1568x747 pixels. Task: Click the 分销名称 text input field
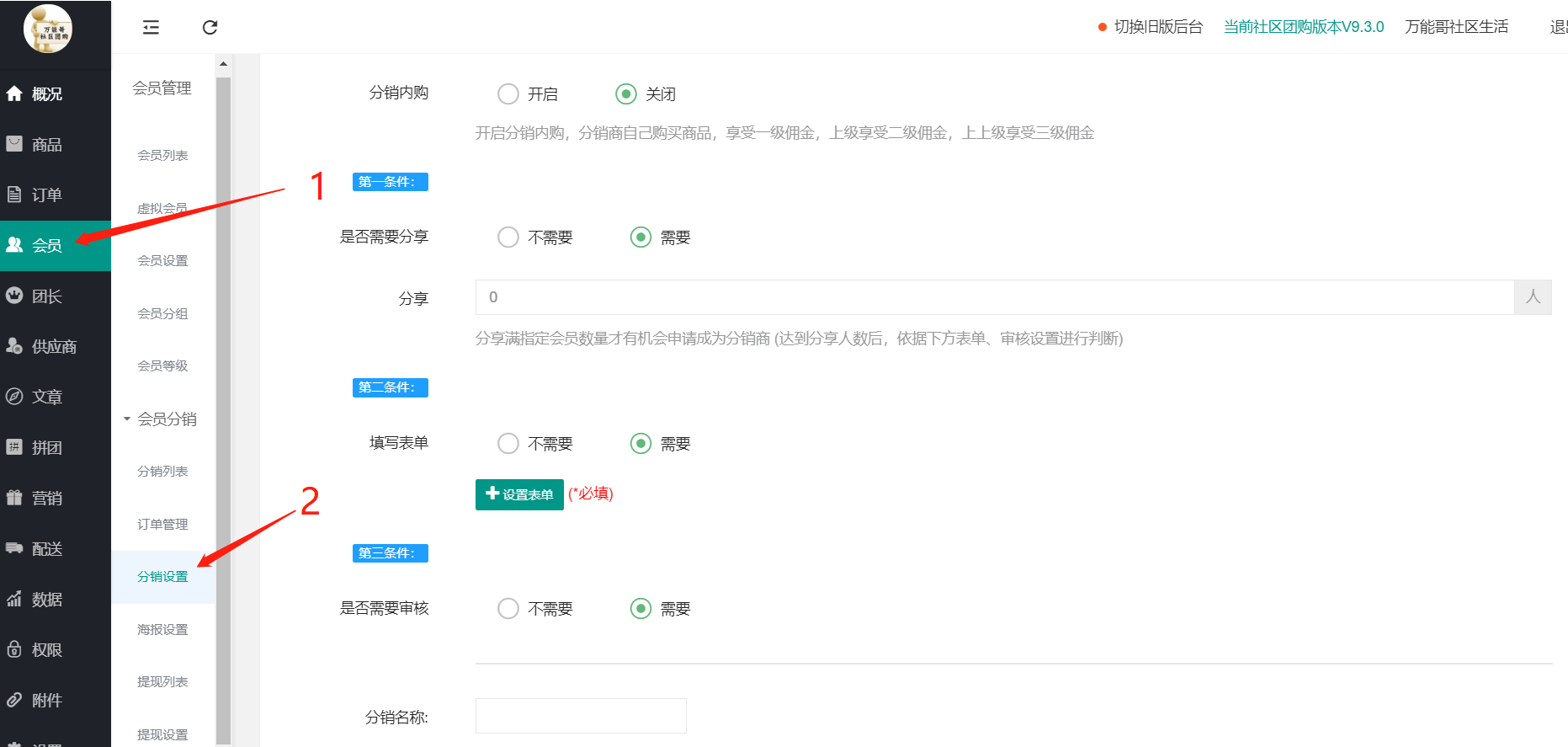581,716
